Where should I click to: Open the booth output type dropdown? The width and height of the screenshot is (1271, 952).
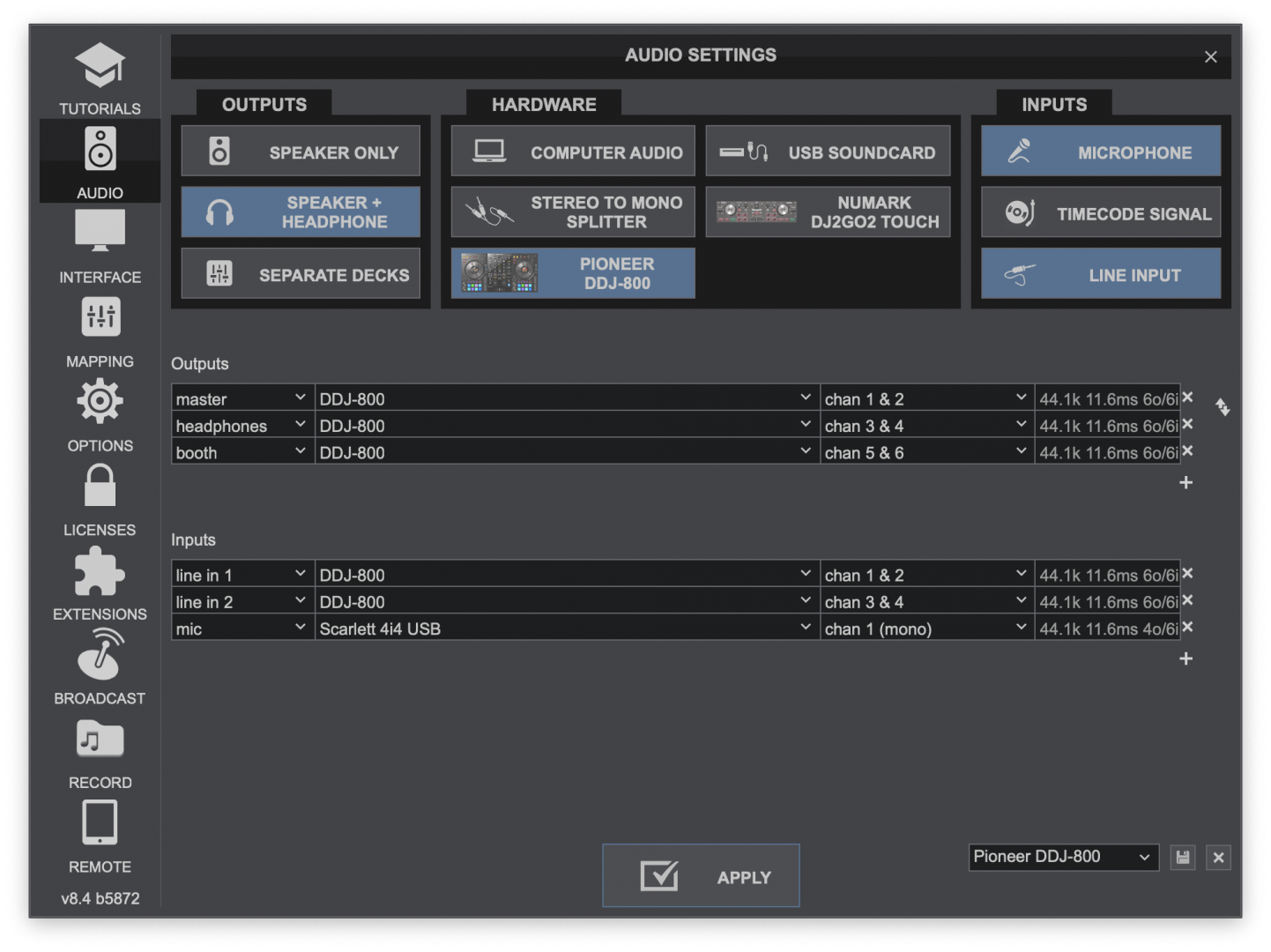coord(242,452)
